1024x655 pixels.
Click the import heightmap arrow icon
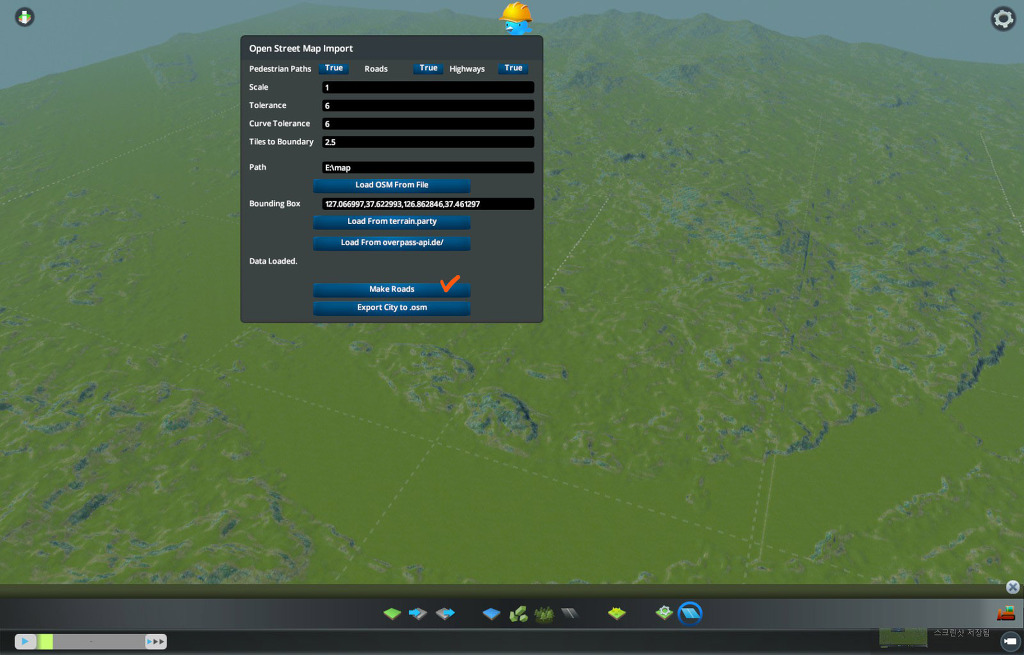(418, 613)
